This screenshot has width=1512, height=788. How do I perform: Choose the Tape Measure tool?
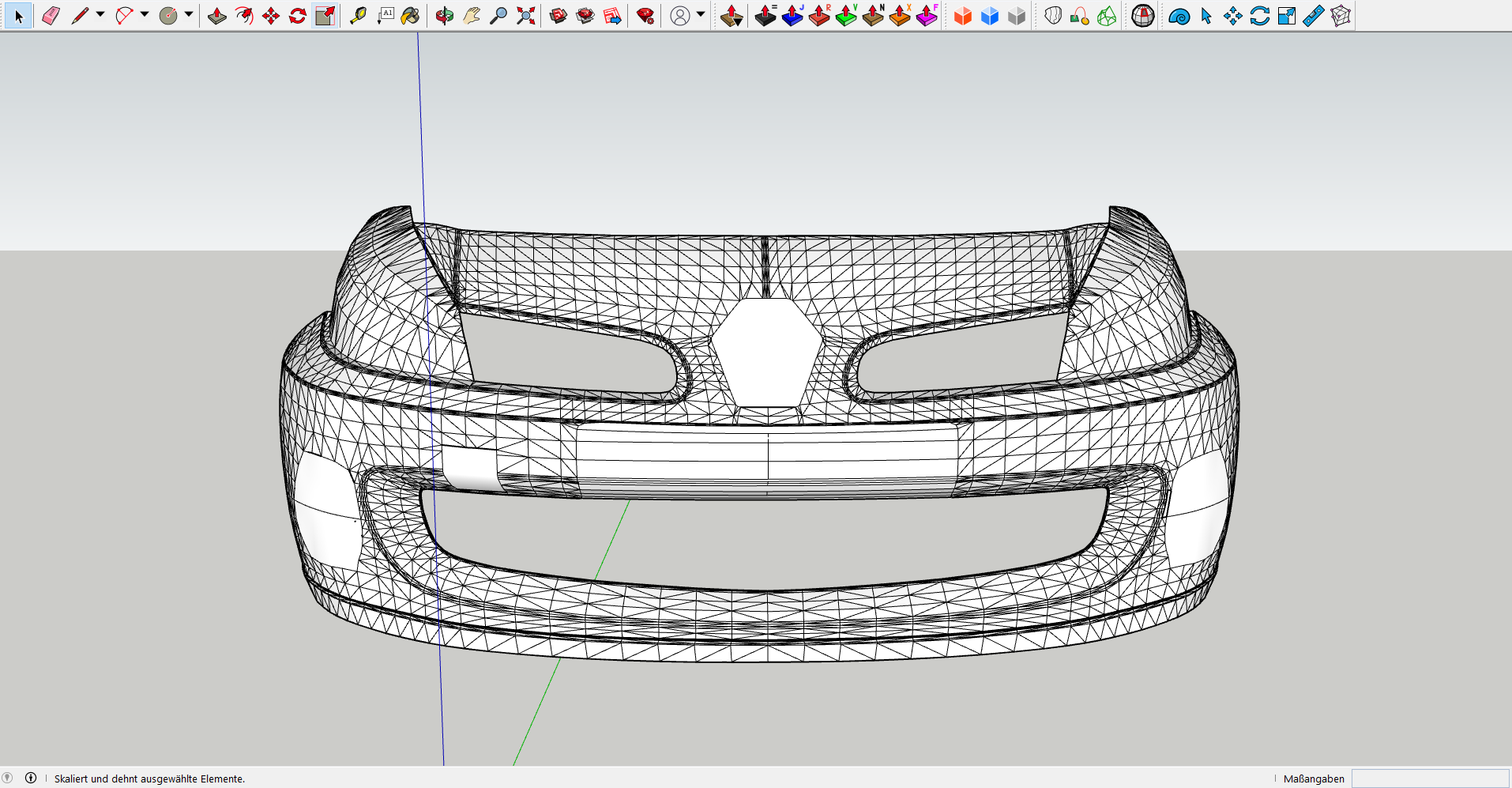(358, 16)
